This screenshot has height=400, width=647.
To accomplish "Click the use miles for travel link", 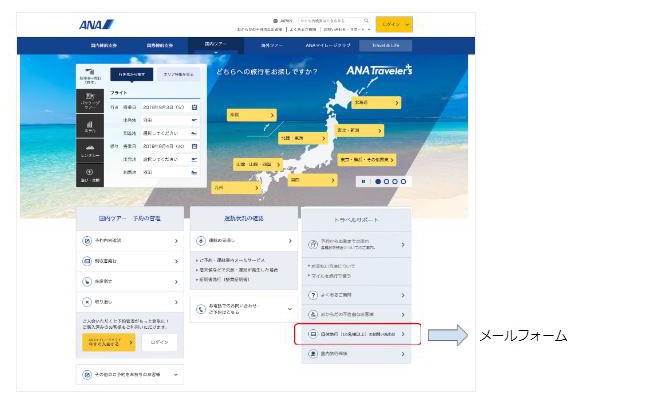I will coord(330,276).
